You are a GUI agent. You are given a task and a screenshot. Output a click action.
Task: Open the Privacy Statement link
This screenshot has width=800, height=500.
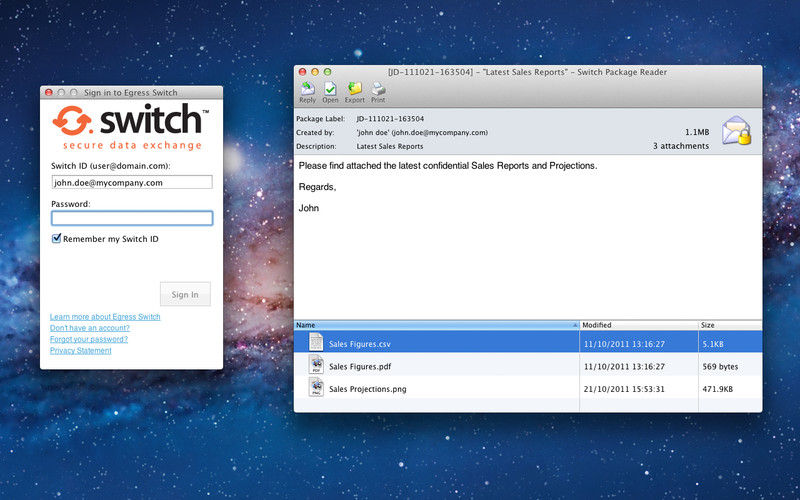click(x=81, y=351)
